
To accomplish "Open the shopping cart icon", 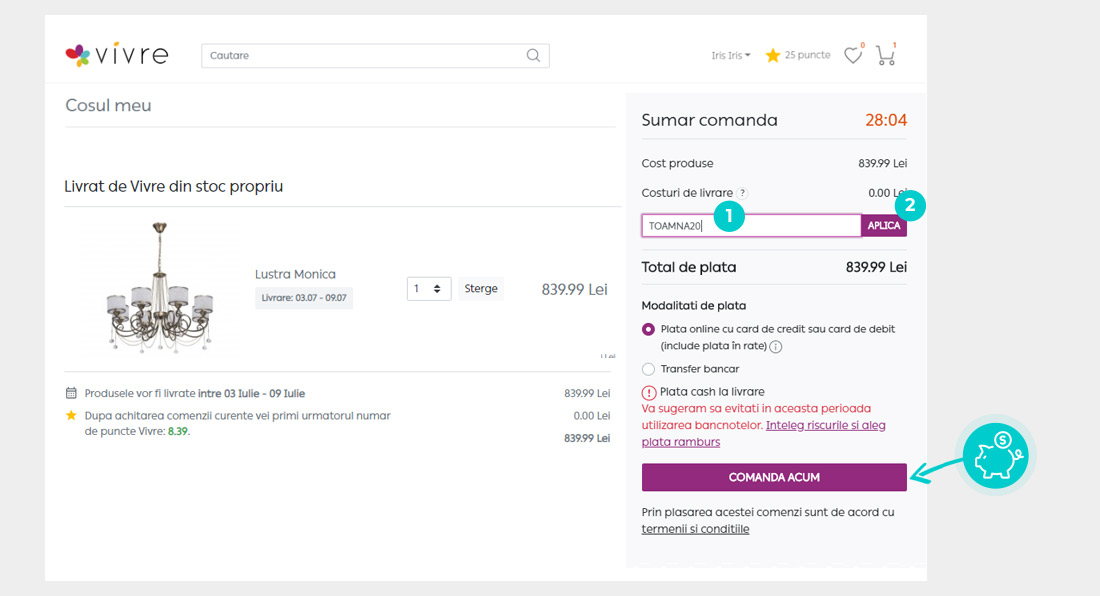I will tap(885, 56).
